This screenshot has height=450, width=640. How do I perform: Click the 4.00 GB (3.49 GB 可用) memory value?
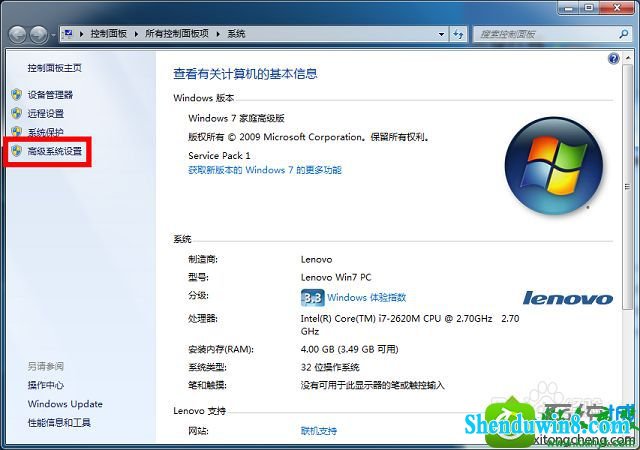pyautogui.click(x=349, y=349)
